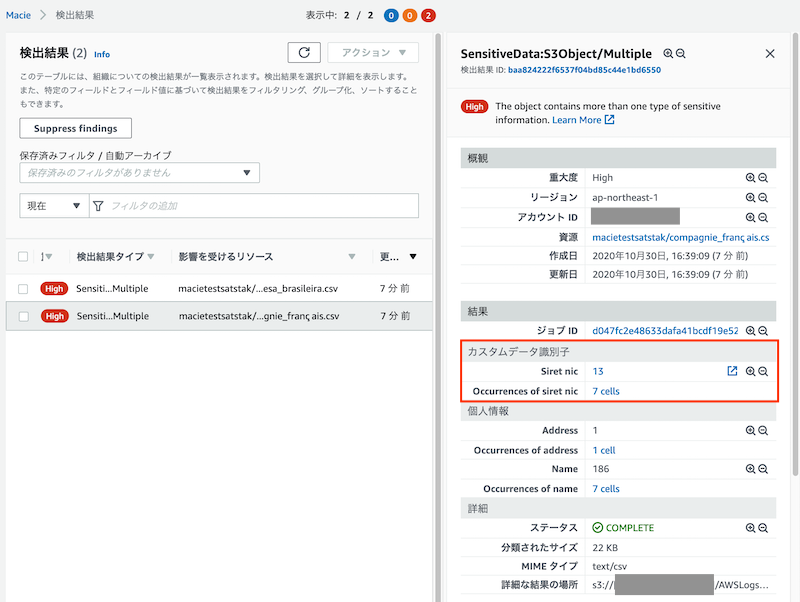800x602 pixels.
Task: Go to Macie breadcrumb link
Action: (18, 15)
